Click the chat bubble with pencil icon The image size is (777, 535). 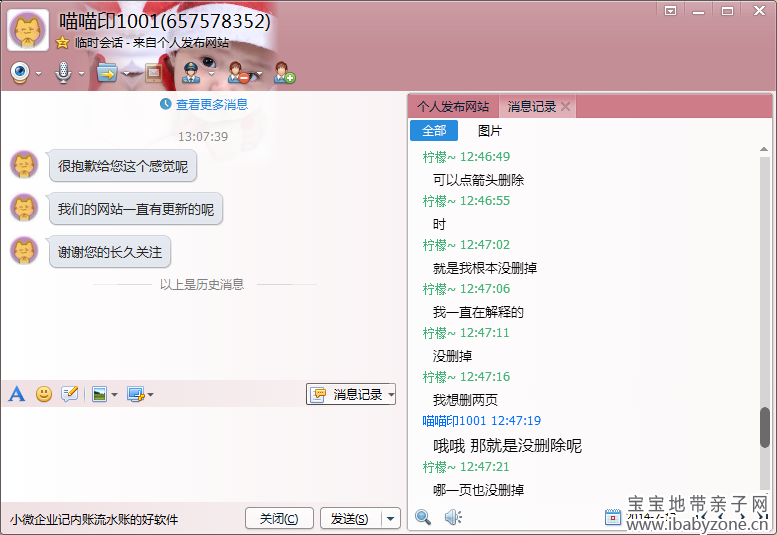click(69, 394)
